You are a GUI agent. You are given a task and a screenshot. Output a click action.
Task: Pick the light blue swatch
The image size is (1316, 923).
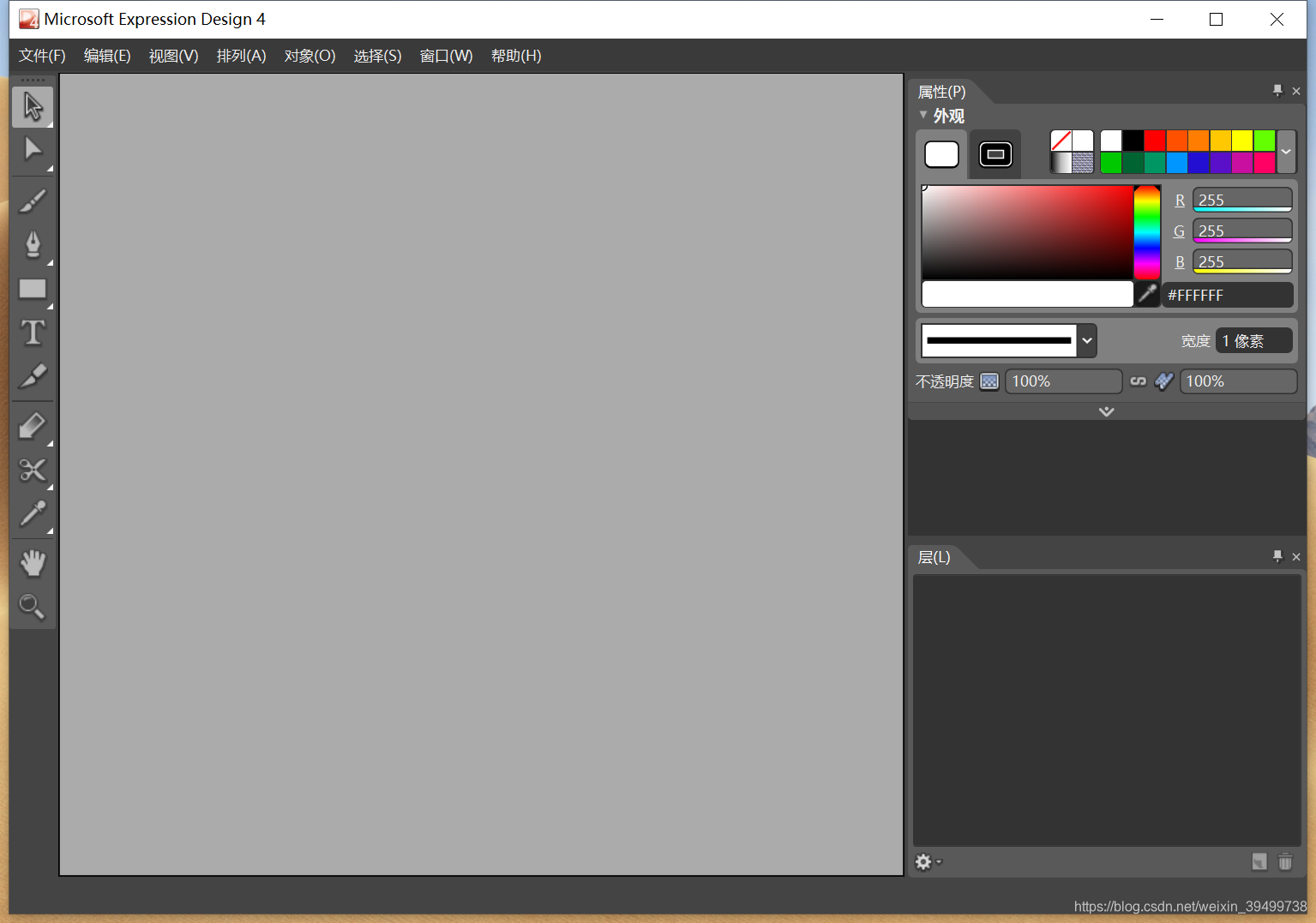[1177, 163]
